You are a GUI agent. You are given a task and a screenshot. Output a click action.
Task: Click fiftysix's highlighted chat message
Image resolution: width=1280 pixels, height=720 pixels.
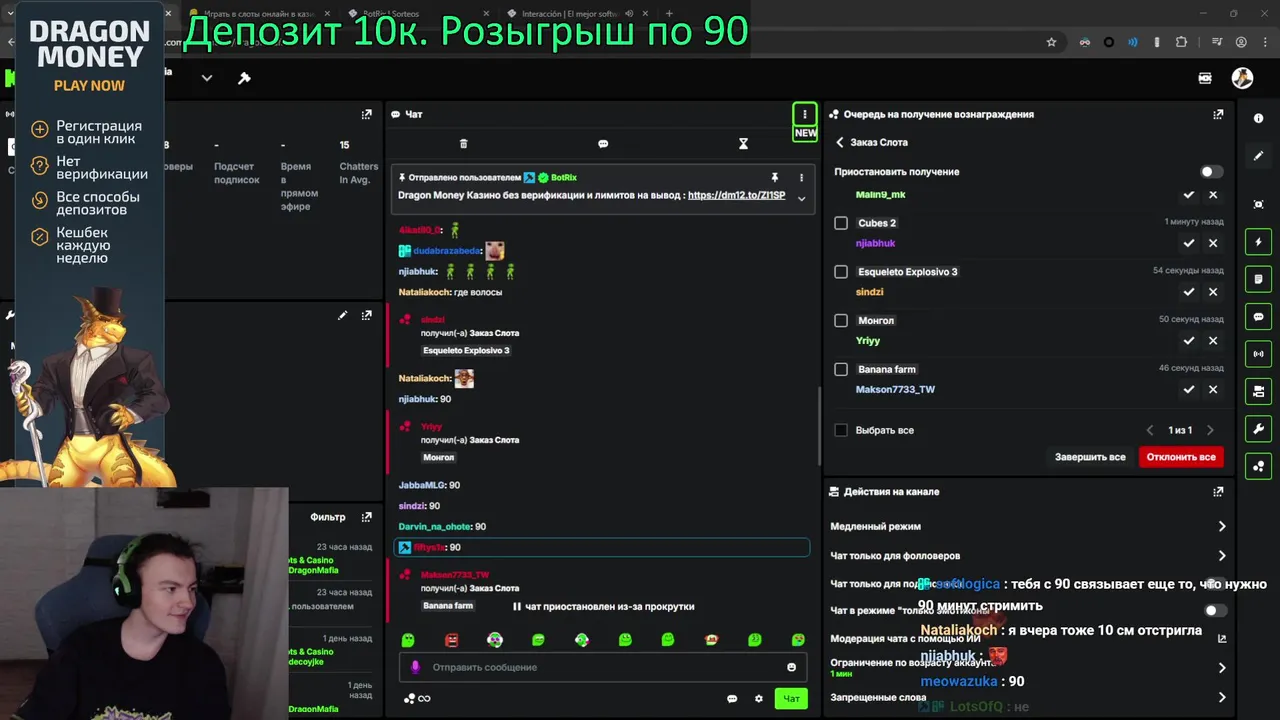click(603, 547)
